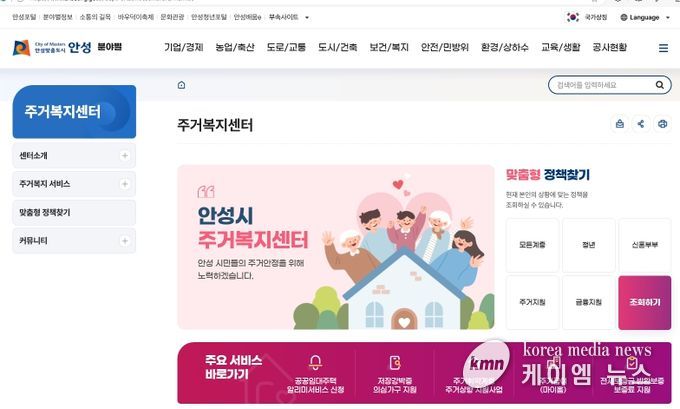
Task: Click the bookmark icon beside page title
Action: click(x=620, y=124)
